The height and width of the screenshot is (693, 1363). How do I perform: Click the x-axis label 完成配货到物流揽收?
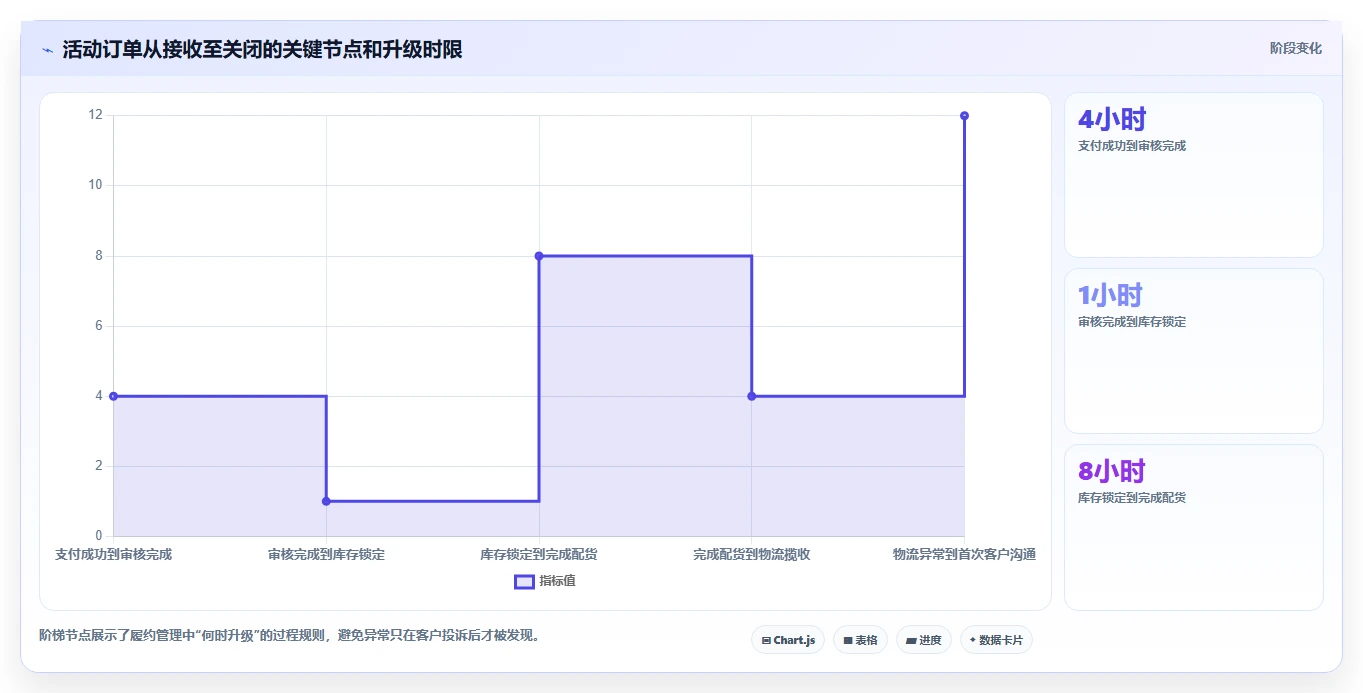coord(752,554)
